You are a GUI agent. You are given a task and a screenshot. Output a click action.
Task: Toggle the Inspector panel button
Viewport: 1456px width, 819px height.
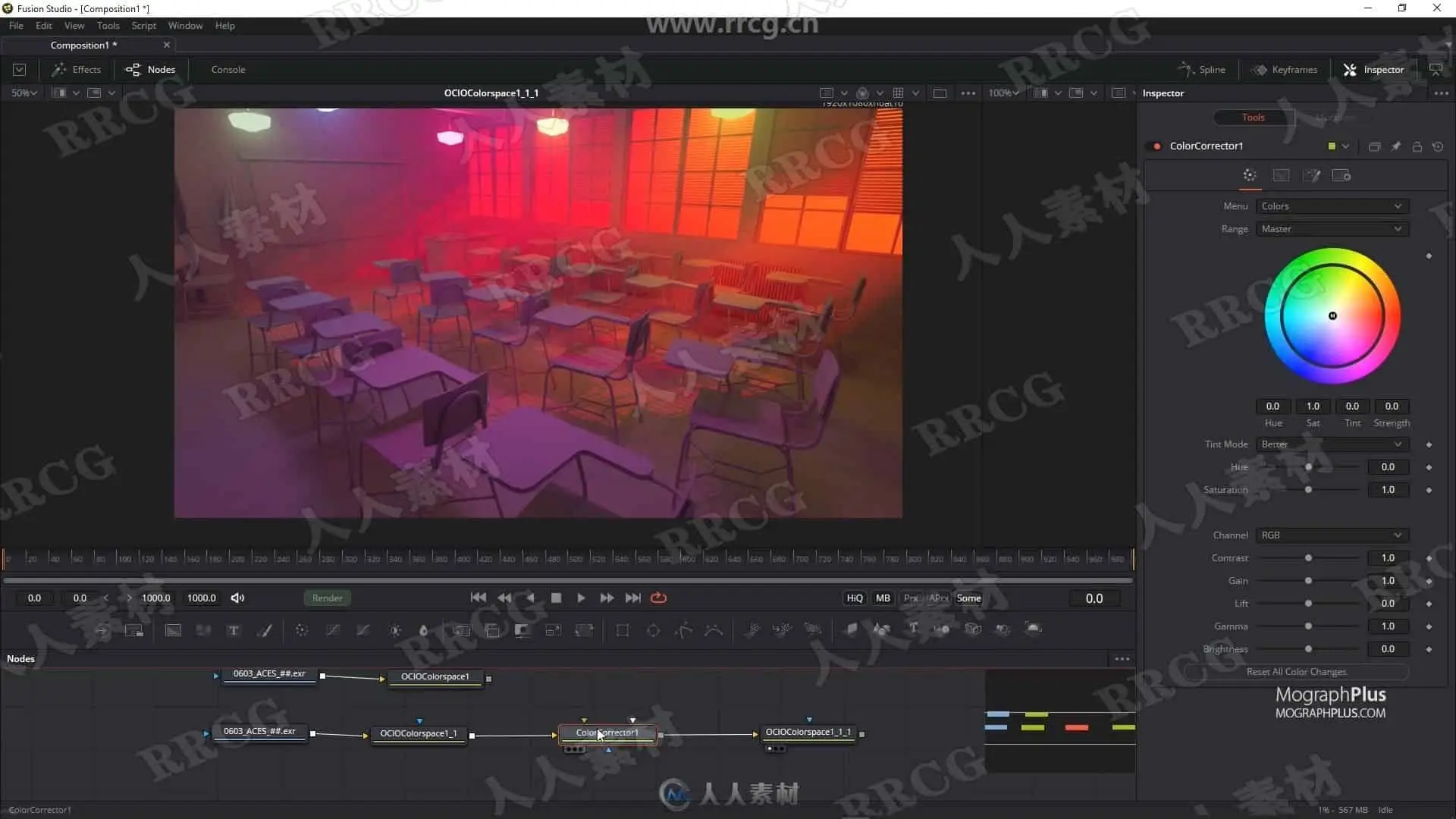(x=1373, y=69)
